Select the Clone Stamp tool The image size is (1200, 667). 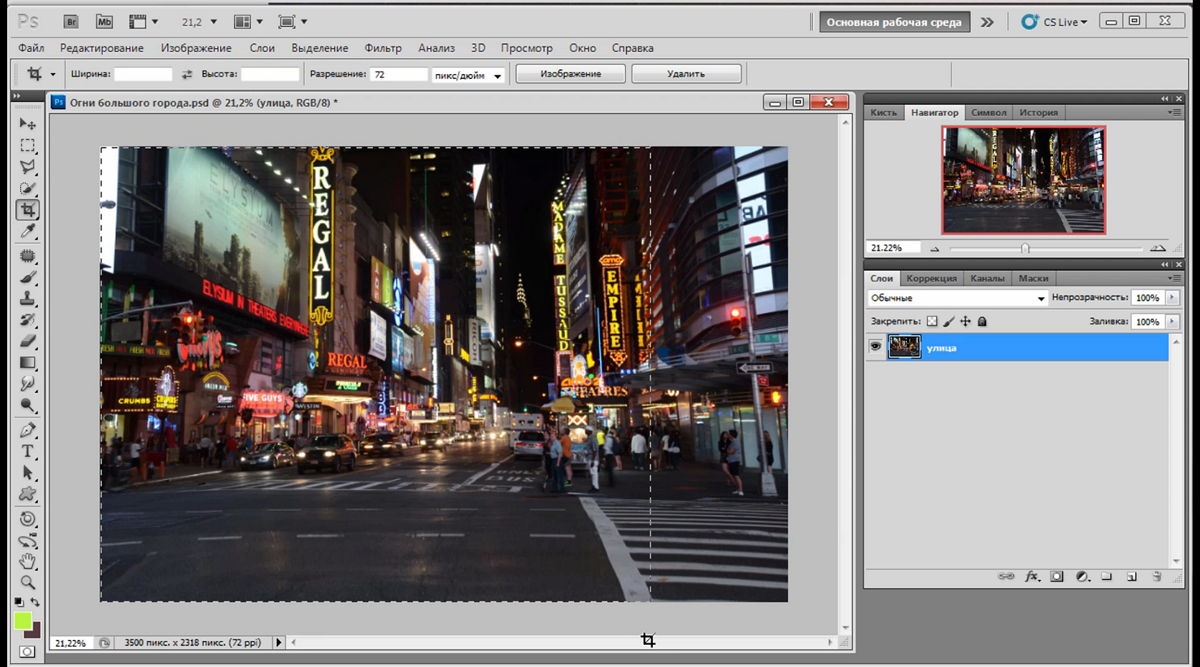(x=28, y=298)
